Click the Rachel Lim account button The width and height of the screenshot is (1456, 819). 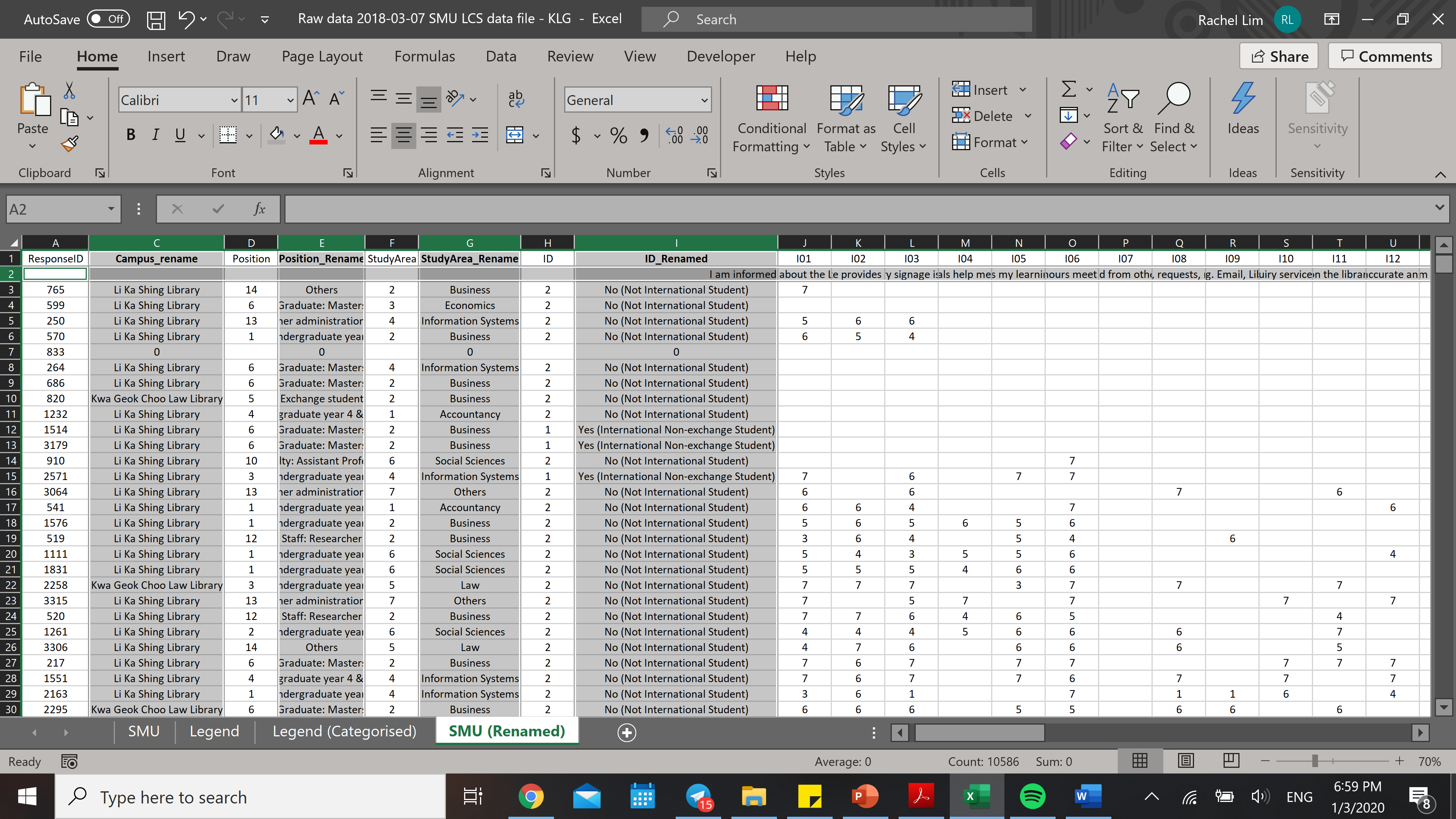1249,20
